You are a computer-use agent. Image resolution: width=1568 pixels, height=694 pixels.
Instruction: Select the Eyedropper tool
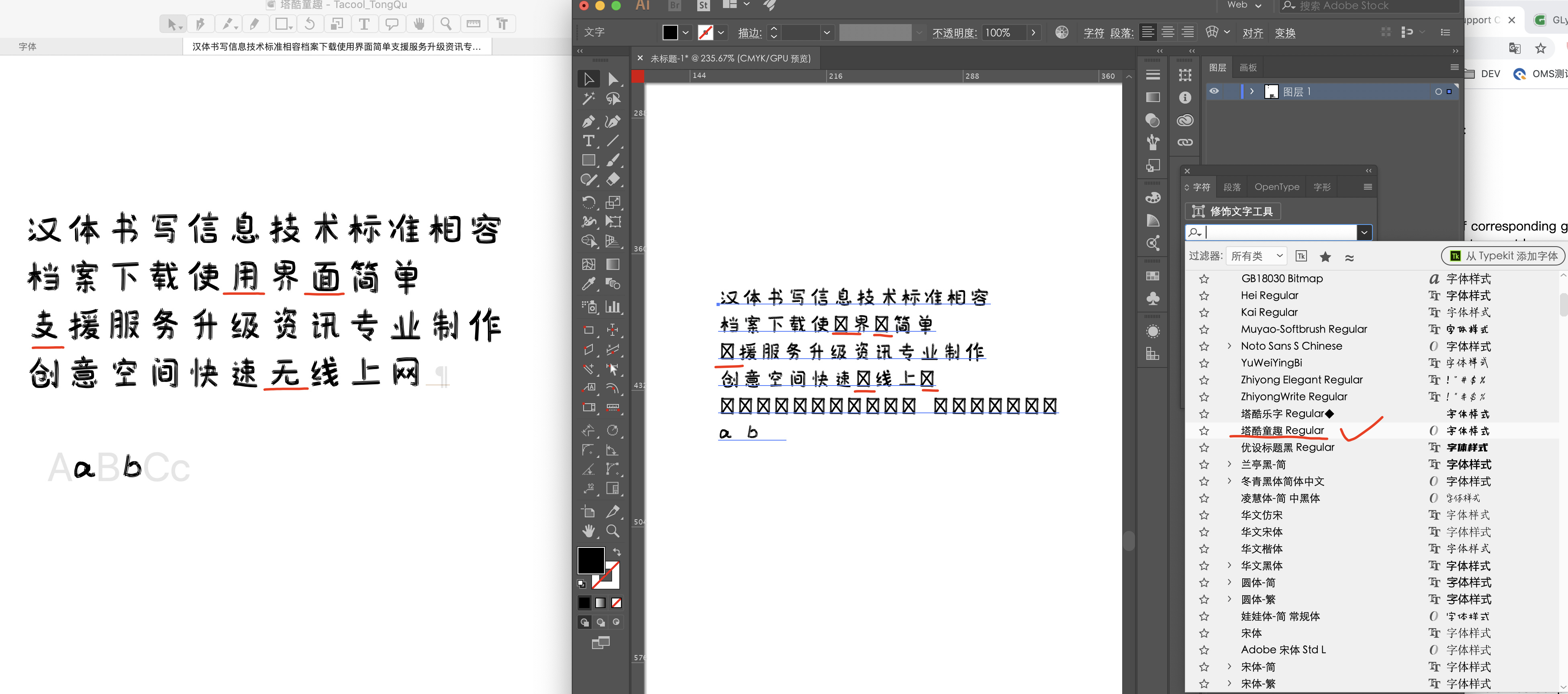[x=588, y=284]
